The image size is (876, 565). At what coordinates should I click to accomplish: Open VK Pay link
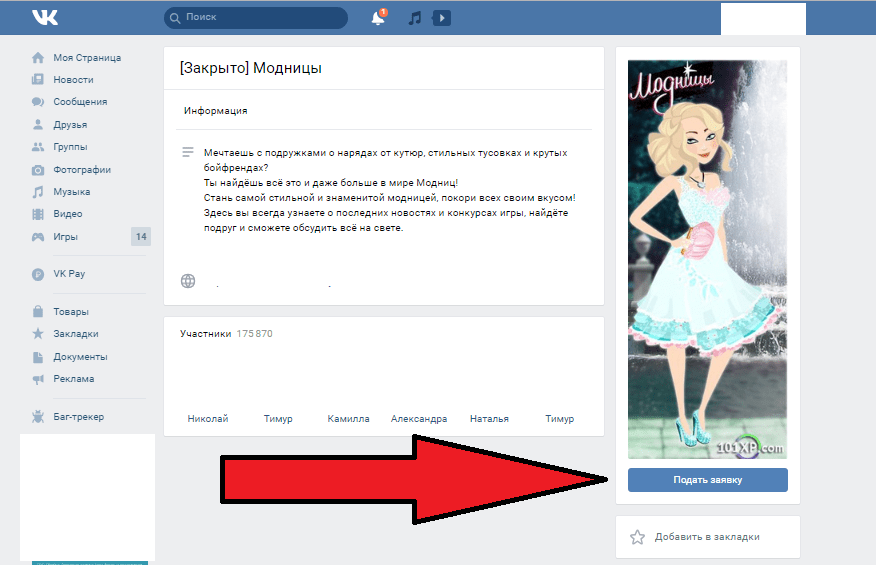(69, 274)
